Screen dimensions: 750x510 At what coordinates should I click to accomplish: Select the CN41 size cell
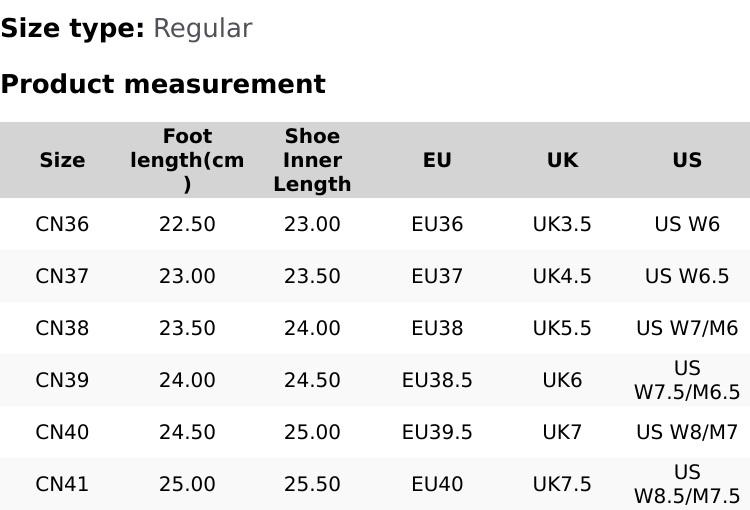click(x=62, y=484)
